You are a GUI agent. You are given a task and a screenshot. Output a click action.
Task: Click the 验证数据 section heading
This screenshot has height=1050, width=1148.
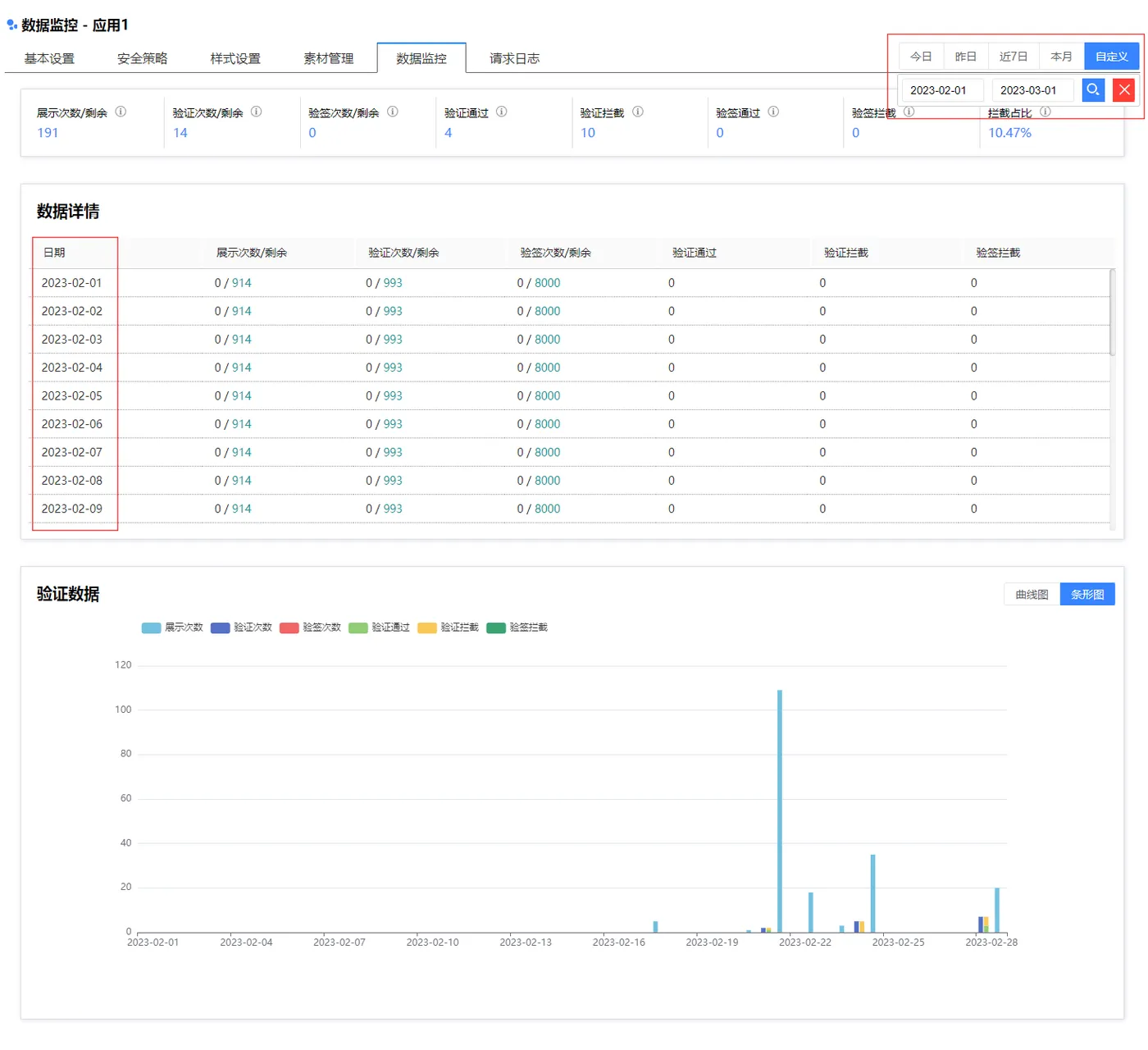[68, 594]
